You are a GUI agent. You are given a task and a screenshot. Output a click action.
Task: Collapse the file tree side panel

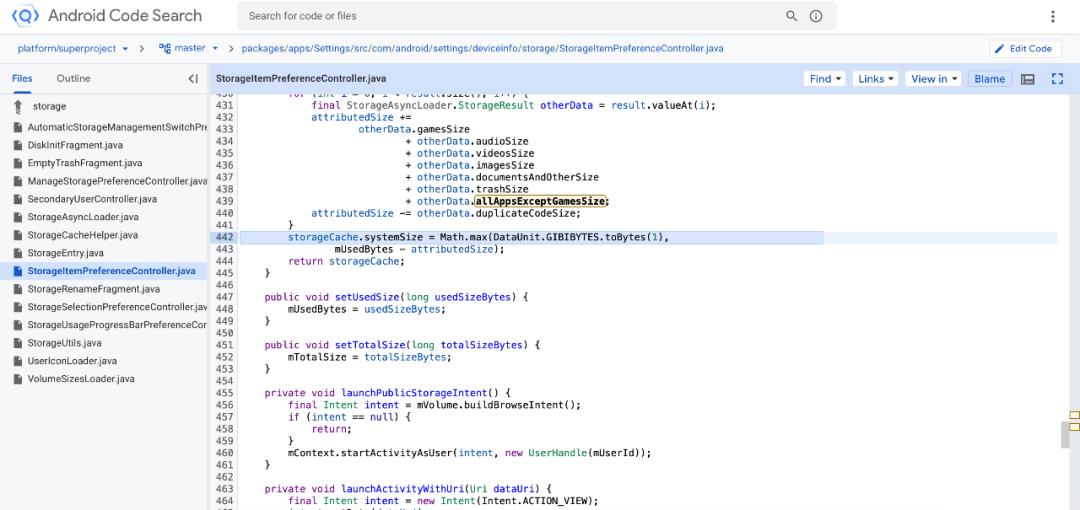(193, 79)
